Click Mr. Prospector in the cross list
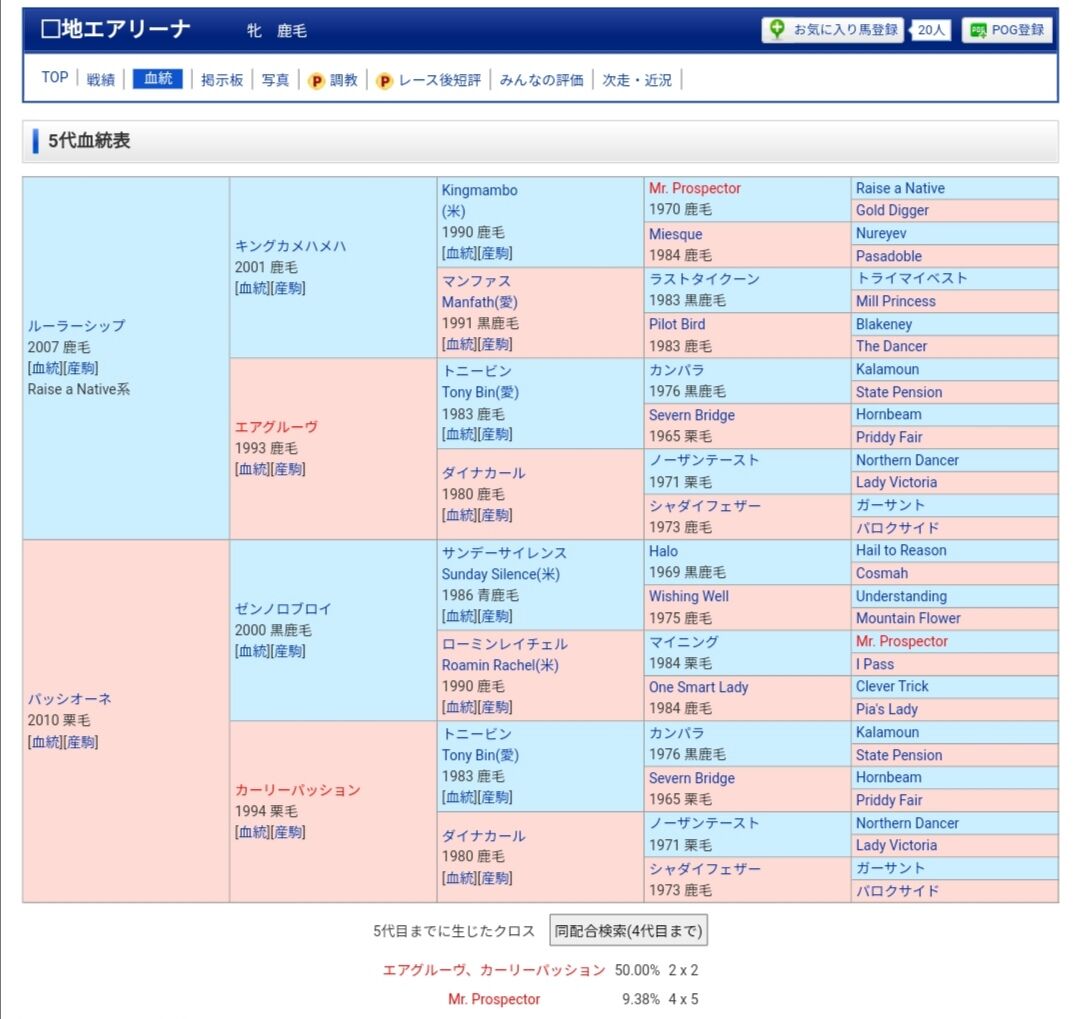 pyautogui.click(x=494, y=999)
